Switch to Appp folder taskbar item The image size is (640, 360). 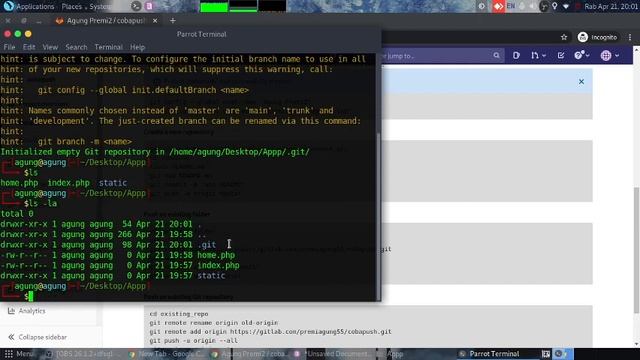point(390,354)
